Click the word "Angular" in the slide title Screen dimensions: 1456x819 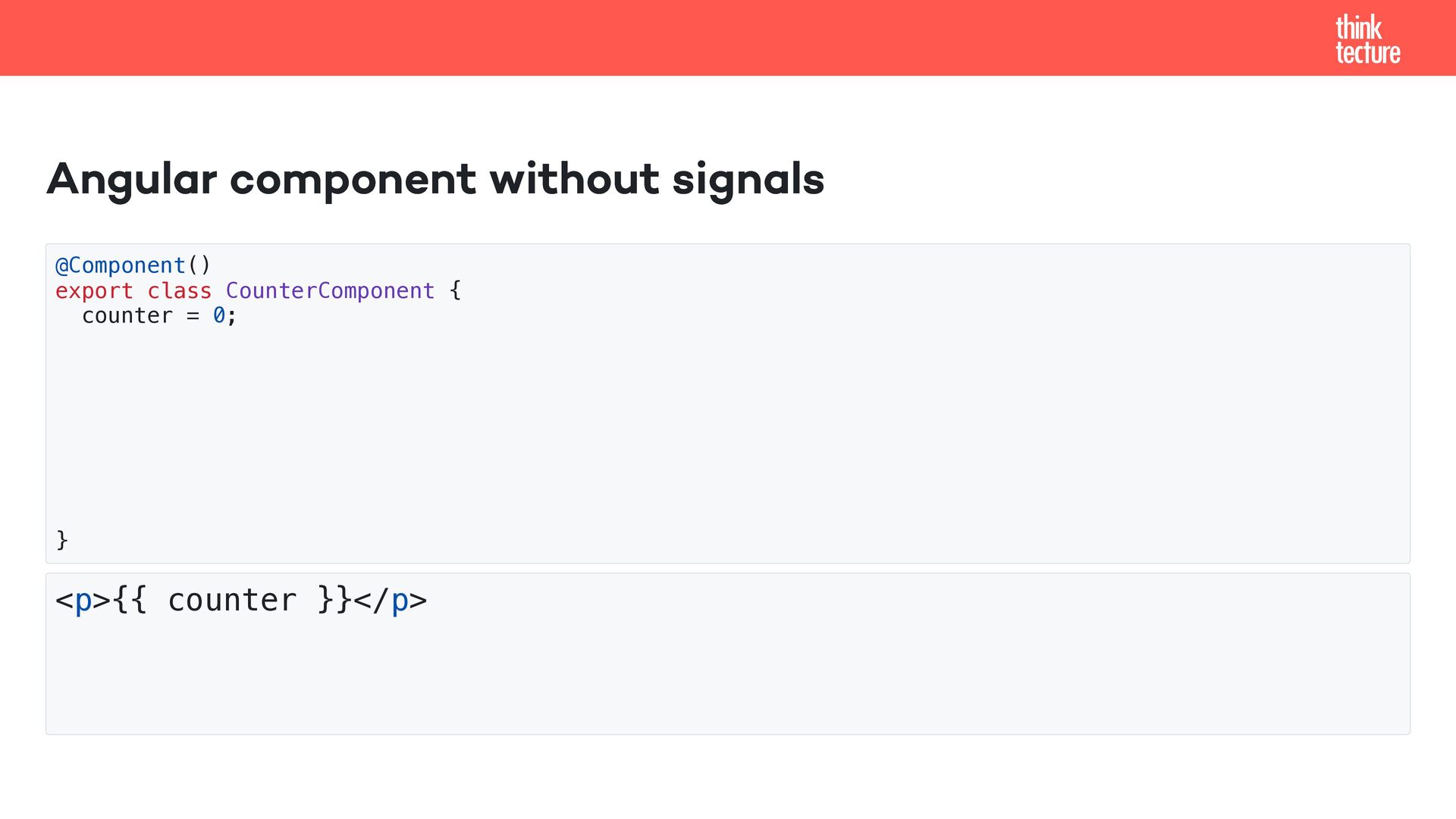point(132,180)
